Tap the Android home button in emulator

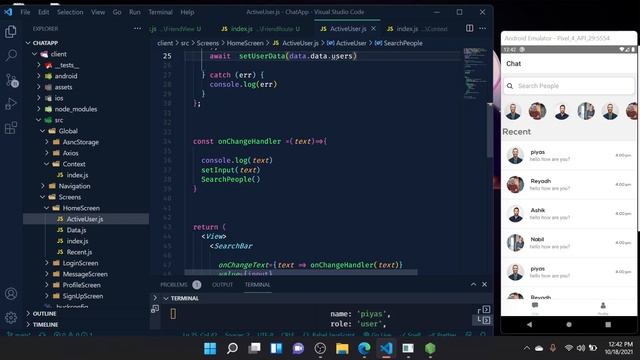click(569, 324)
